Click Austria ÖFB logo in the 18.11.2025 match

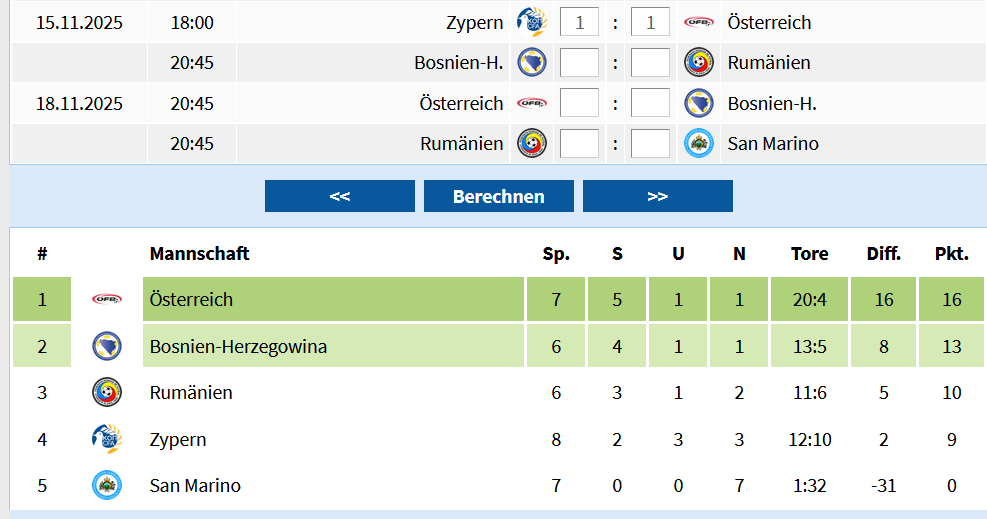tap(531, 103)
